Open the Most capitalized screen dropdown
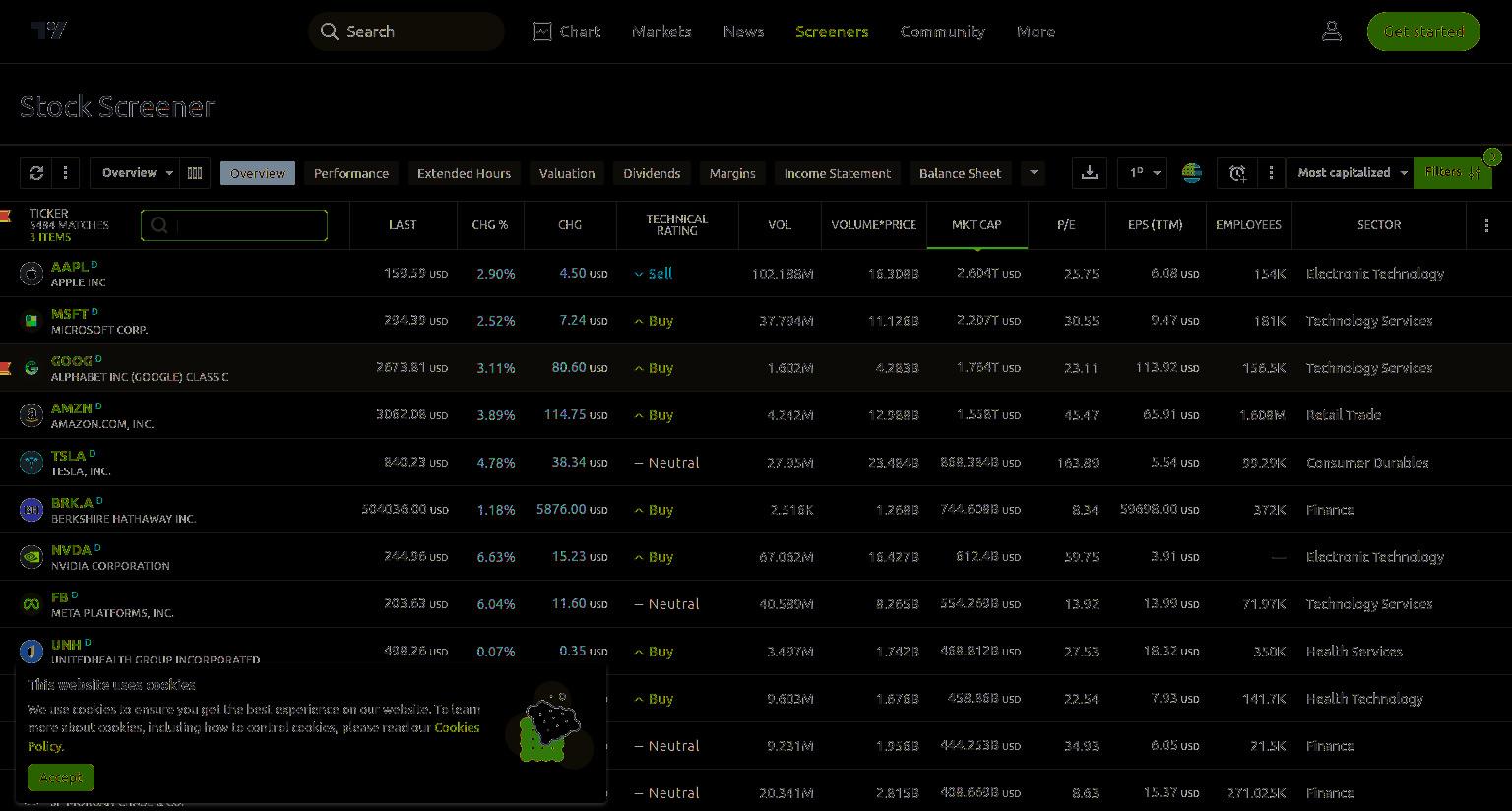The image size is (1512, 811). point(1352,173)
